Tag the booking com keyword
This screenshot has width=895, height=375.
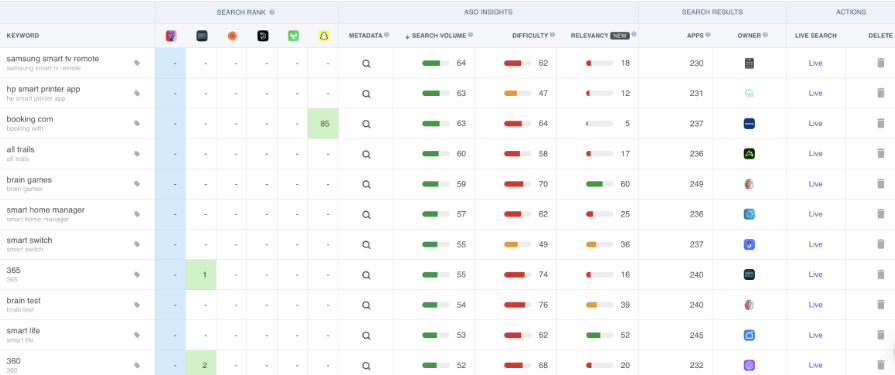tap(137, 123)
